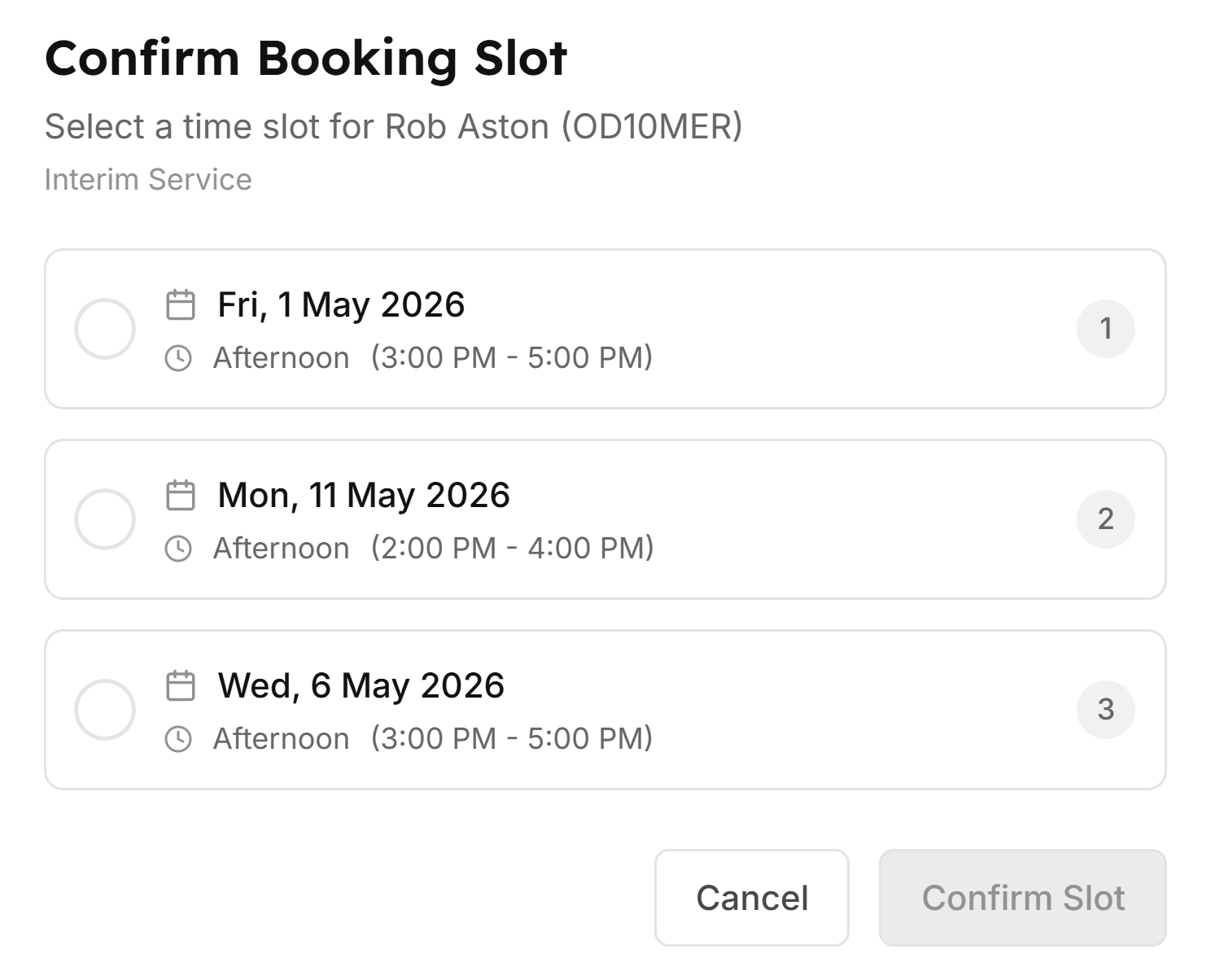The image size is (1215, 980).
Task: Click the clock icon beside the 2:00 PM Monday slot
Action: (178, 548)
